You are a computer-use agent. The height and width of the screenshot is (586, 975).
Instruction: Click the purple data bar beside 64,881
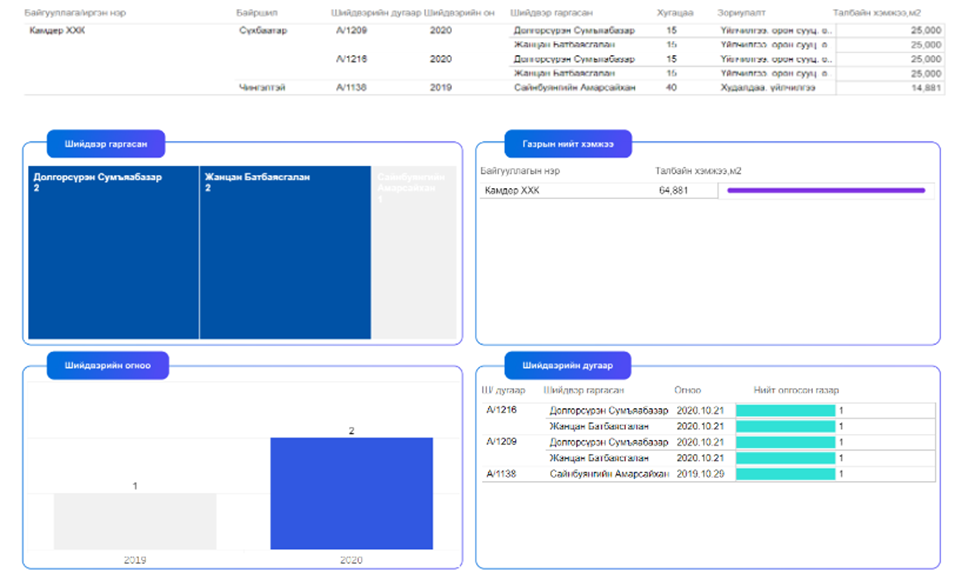(x=826, y=190)
